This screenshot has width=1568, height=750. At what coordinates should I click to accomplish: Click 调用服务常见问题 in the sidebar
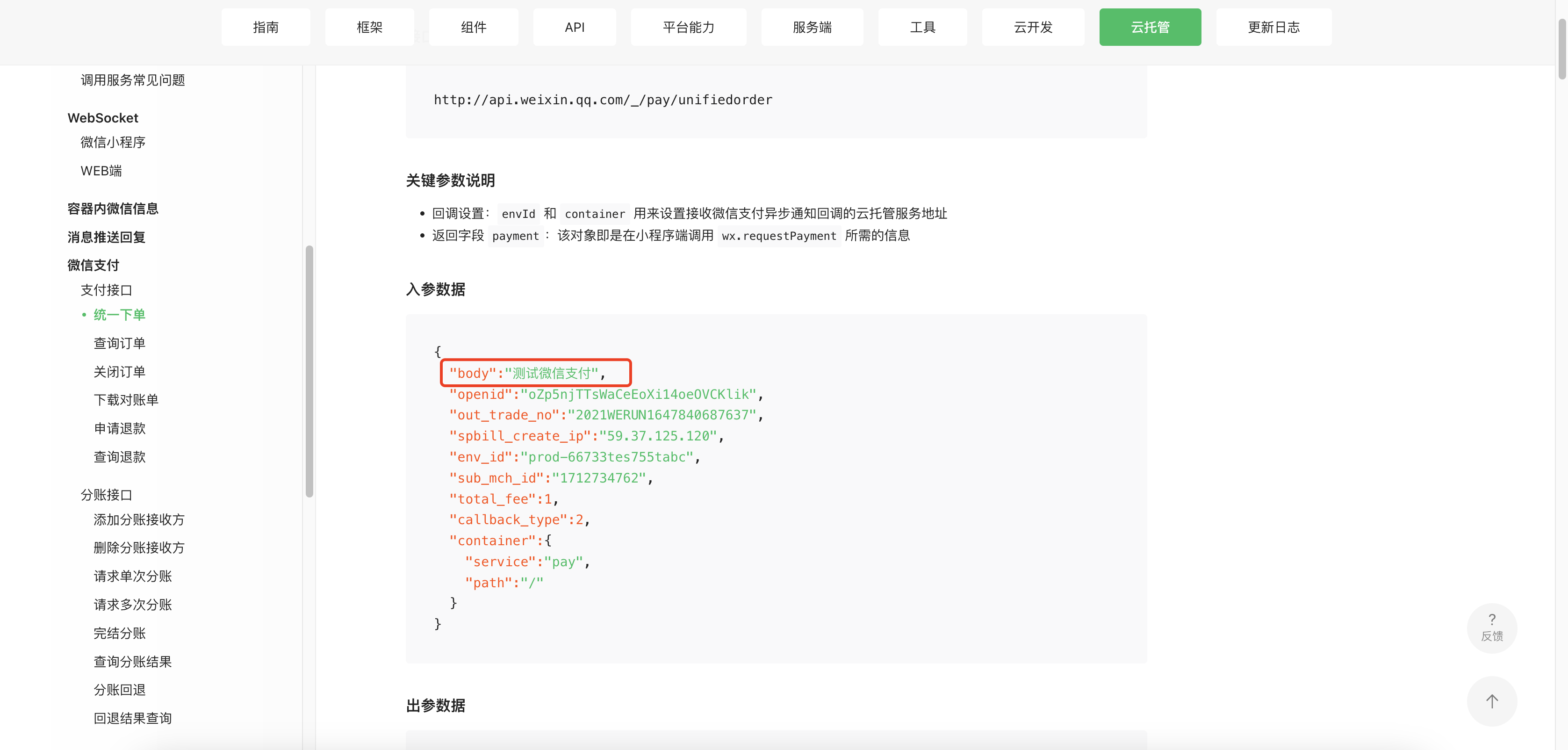click(133, 80)
